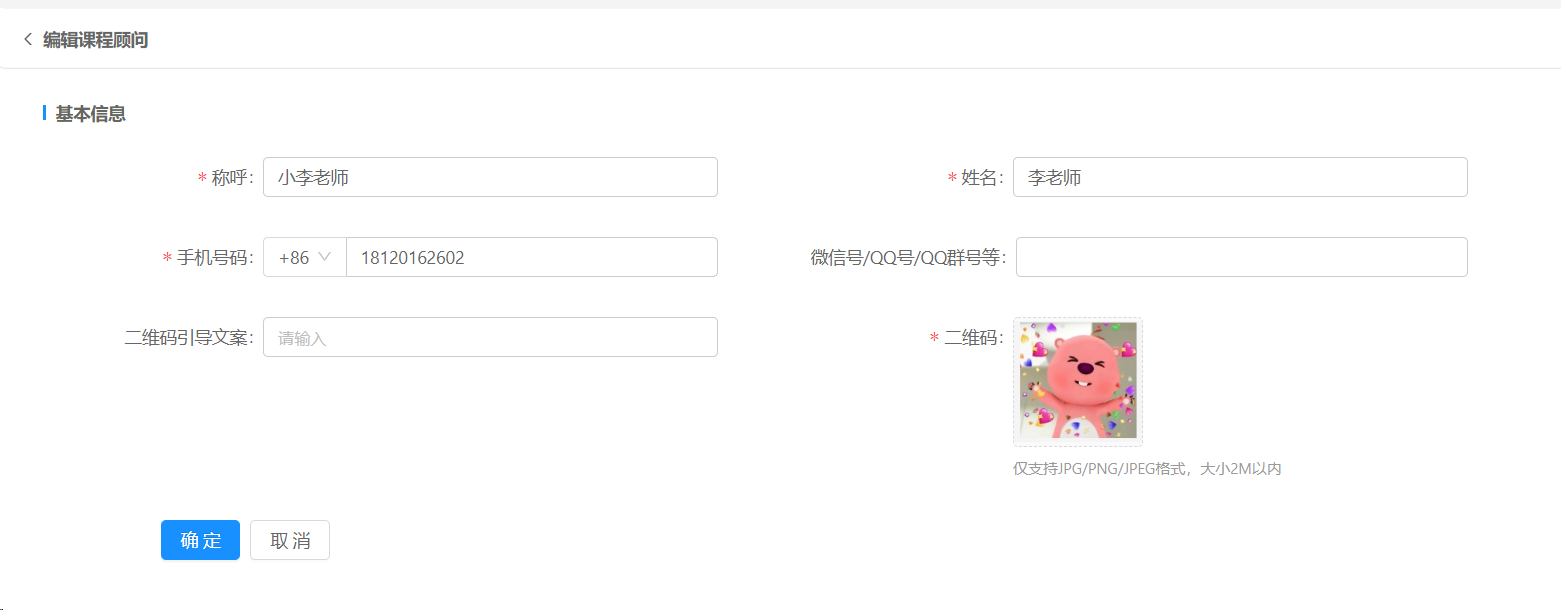Click the 微信号/QQ号/QQ群号等 label
This screenshot has height=610, width=1561.
(x=908, y=258)
